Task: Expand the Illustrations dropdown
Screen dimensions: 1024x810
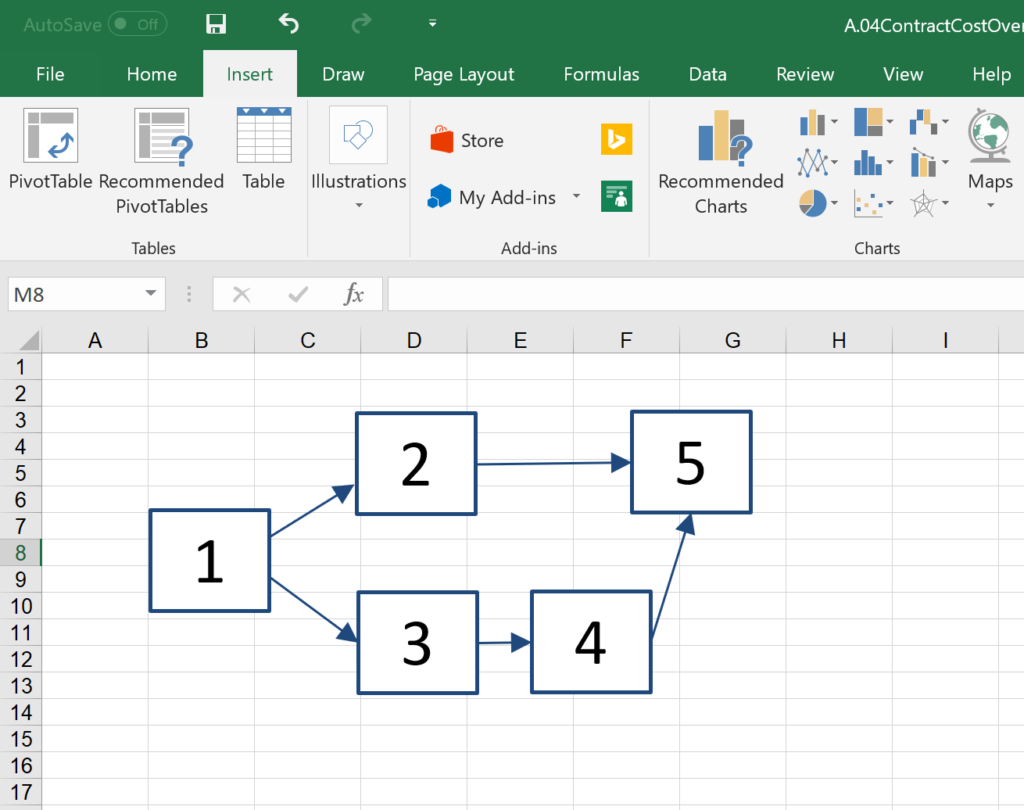Action: 358,160
